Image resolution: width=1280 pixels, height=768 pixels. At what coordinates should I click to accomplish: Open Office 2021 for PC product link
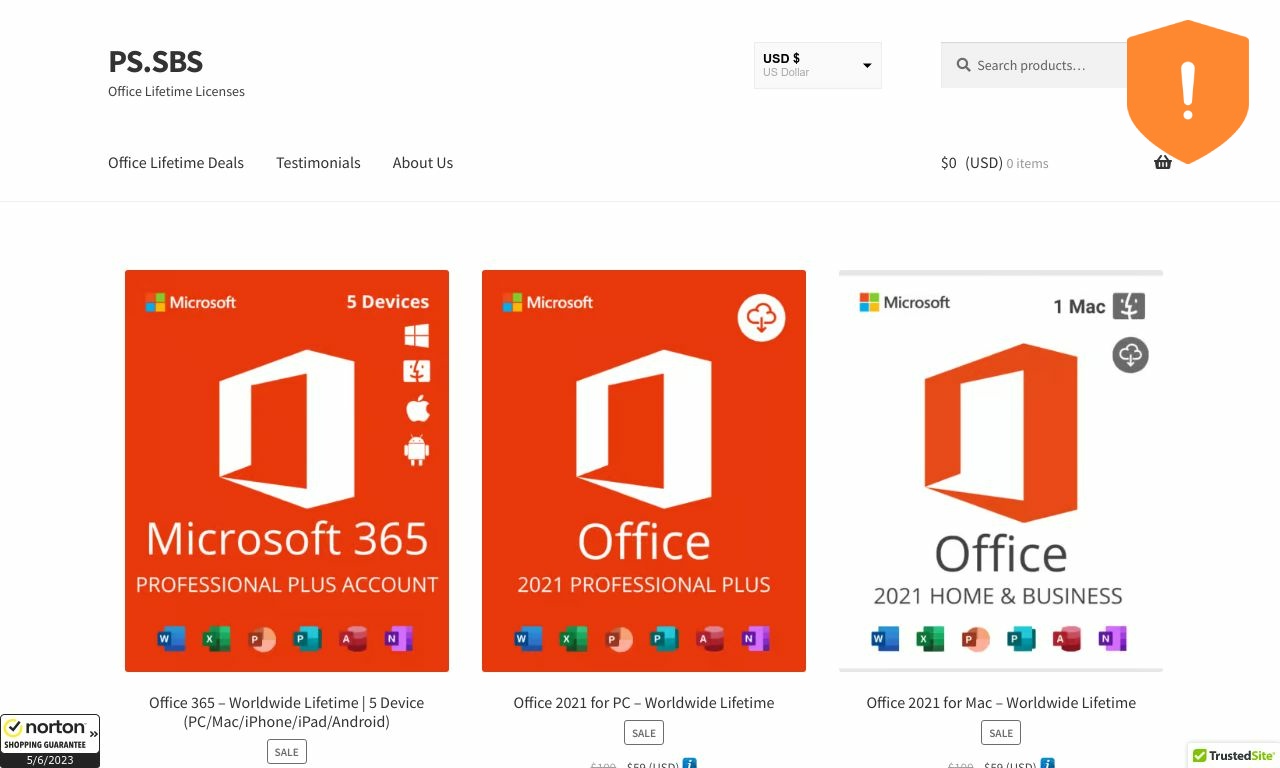tap(643, 703)
